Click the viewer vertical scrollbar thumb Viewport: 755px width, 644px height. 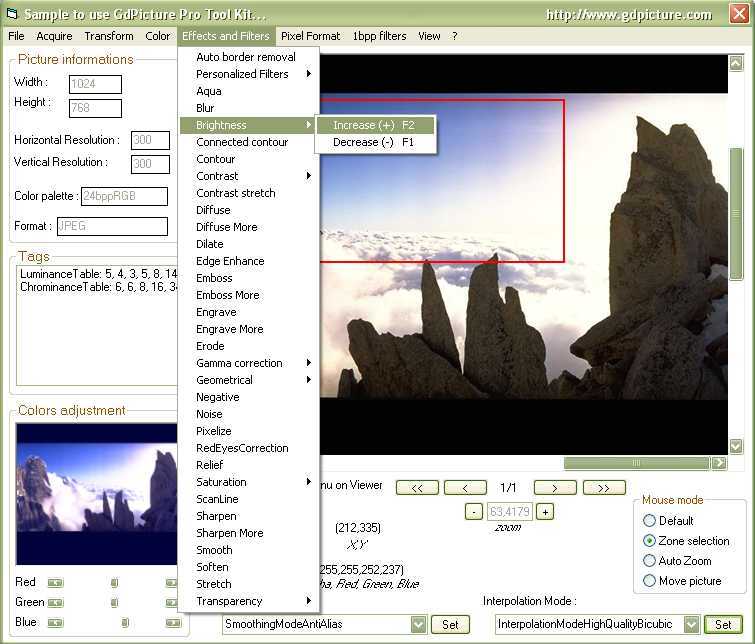[736, 214]
